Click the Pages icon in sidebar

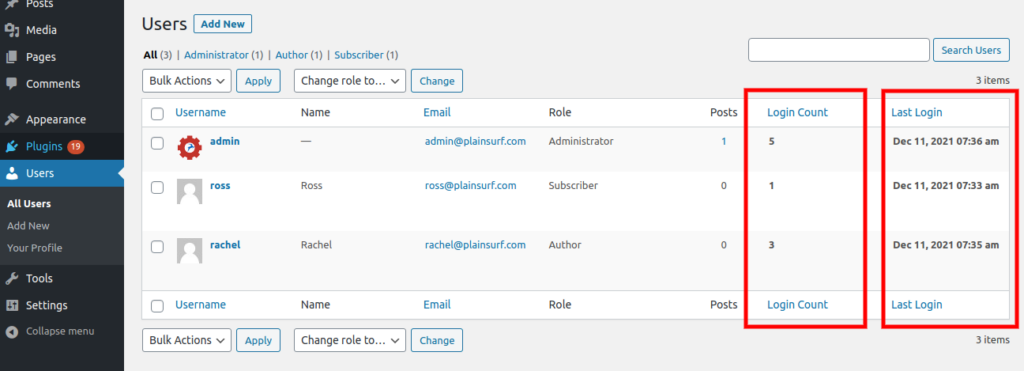(11, 57)
